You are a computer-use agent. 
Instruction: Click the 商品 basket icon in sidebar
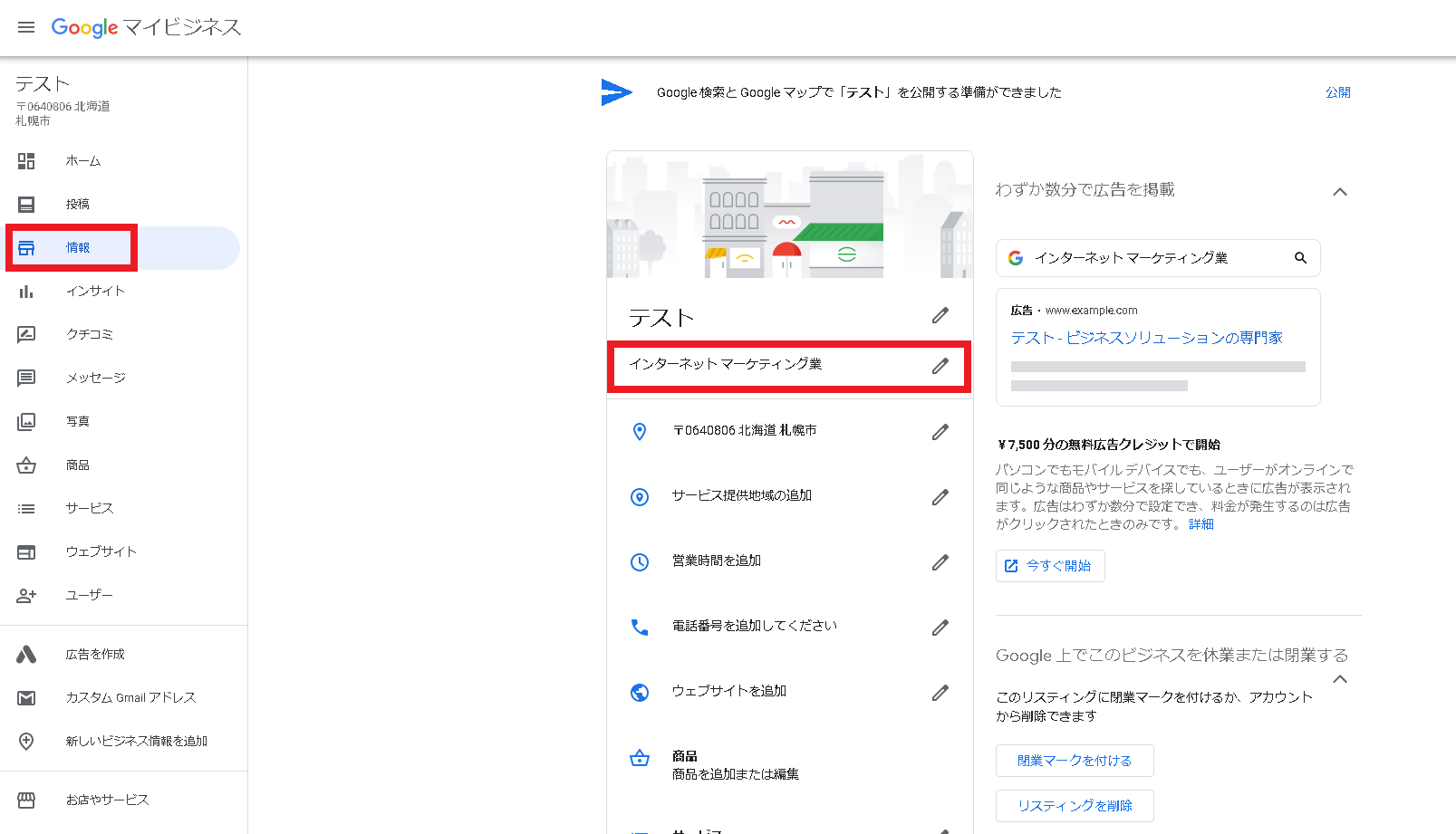[26, 465]
